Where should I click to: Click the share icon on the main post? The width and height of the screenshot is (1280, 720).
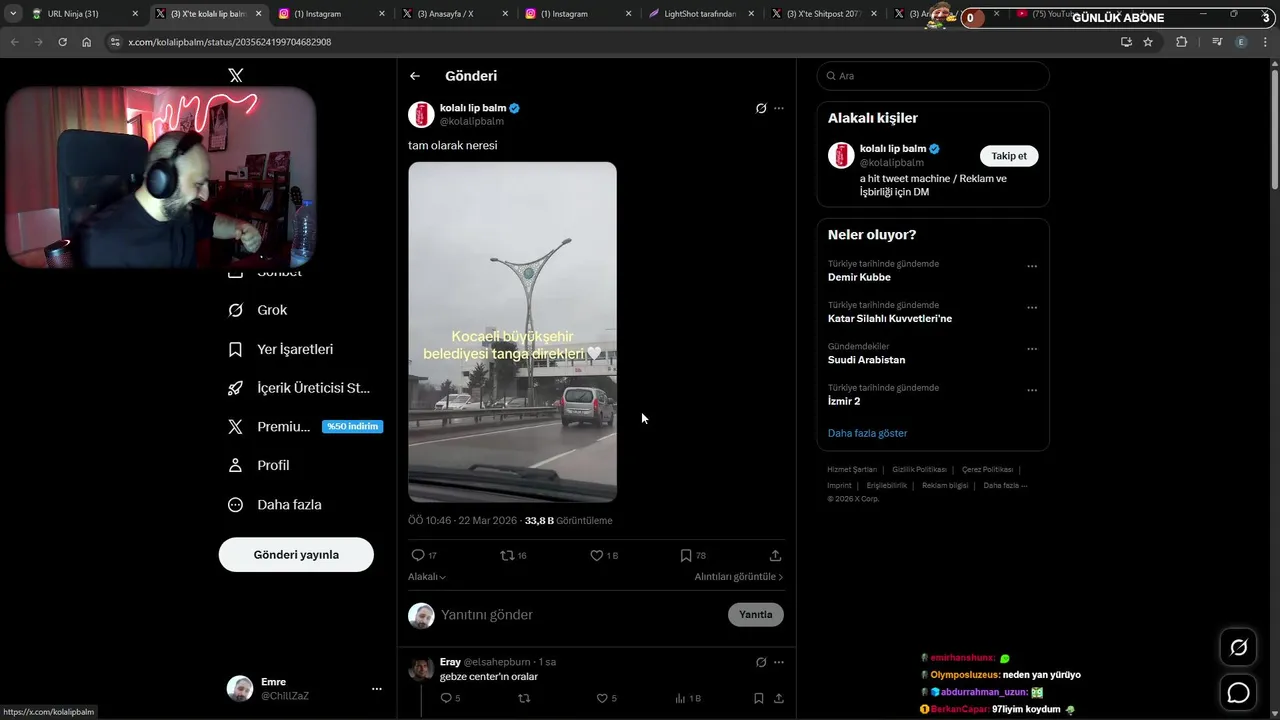click(775, 555)
